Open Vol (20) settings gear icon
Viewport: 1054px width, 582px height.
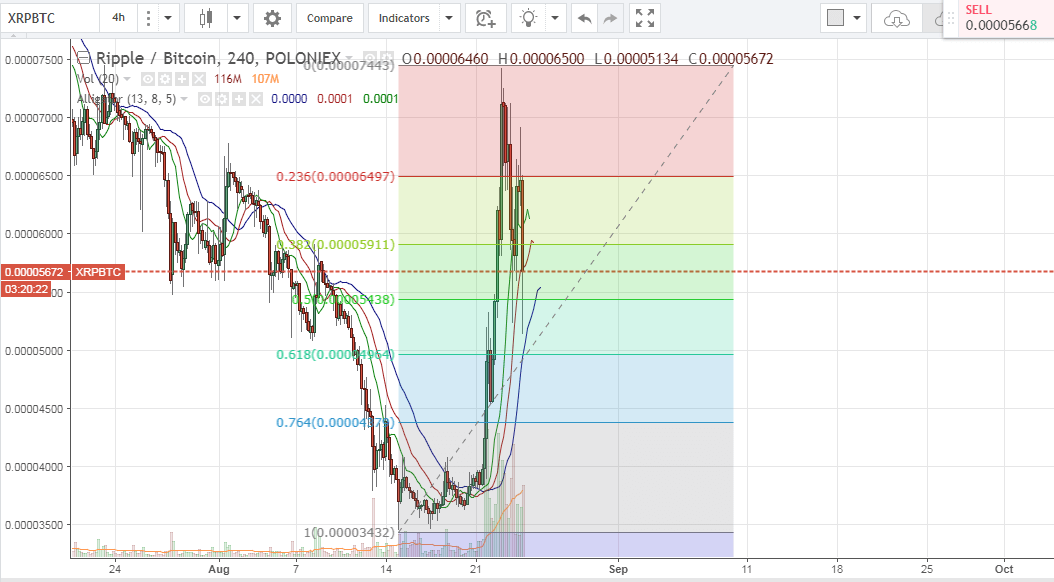point(165,79)
